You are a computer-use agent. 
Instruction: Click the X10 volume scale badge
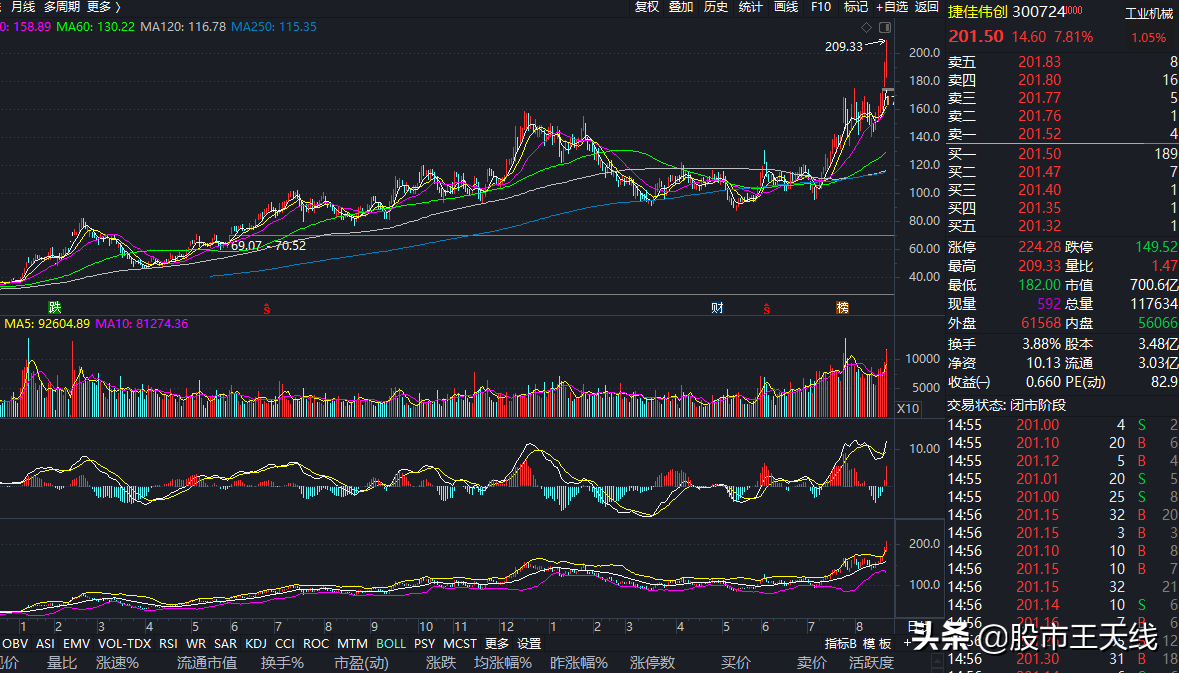point(907,408)
